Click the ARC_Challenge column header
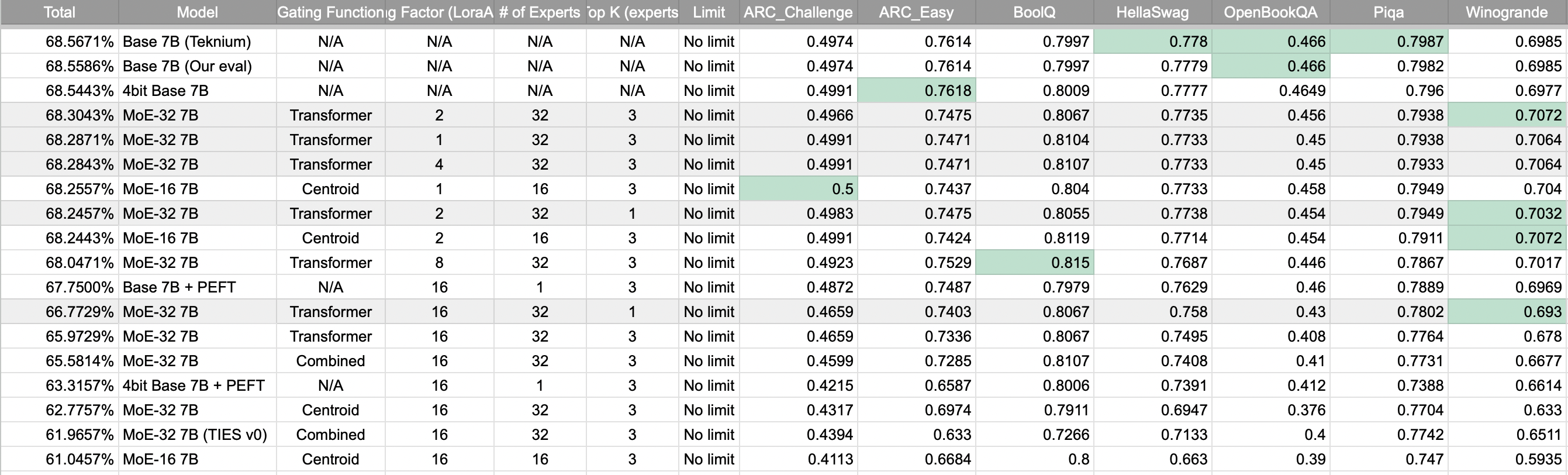1568x475 pixels. tap(798, 12)
